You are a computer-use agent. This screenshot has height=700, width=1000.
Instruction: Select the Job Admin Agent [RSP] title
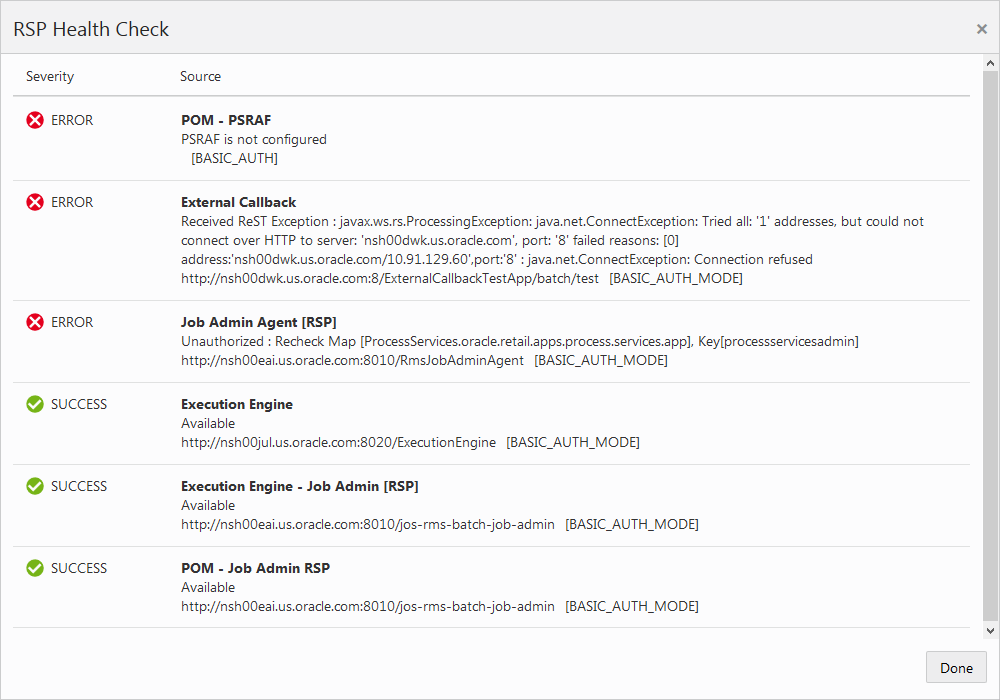258,322
